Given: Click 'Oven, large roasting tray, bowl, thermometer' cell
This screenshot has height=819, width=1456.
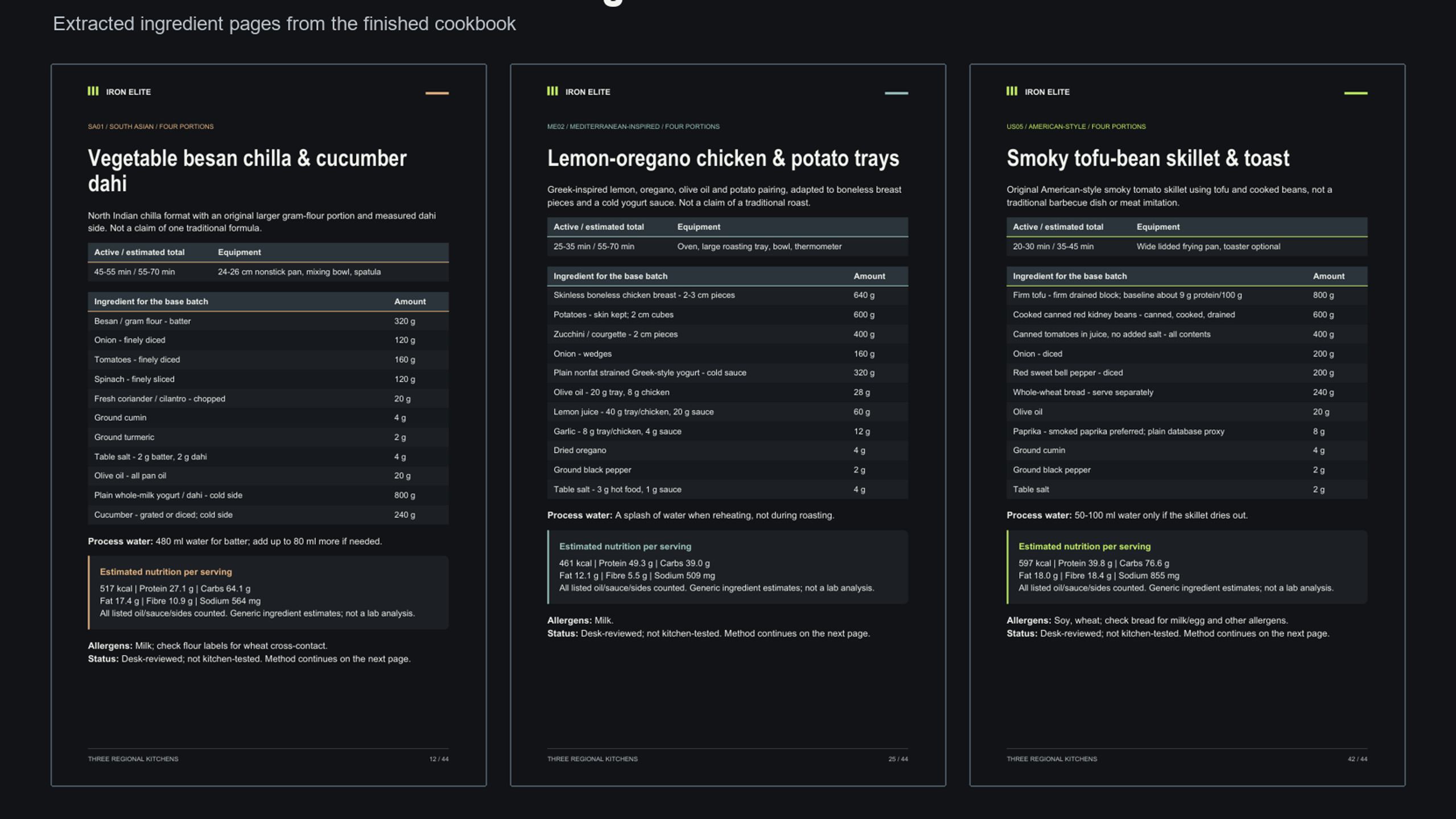Looking at the screenshot, I should coord(759,246).
